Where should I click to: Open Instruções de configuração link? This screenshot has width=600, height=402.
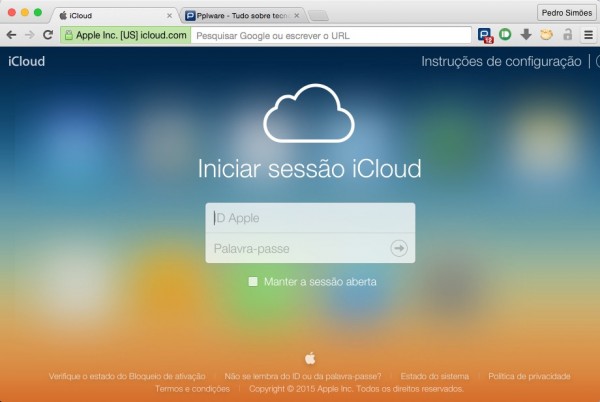coord(501,61)
